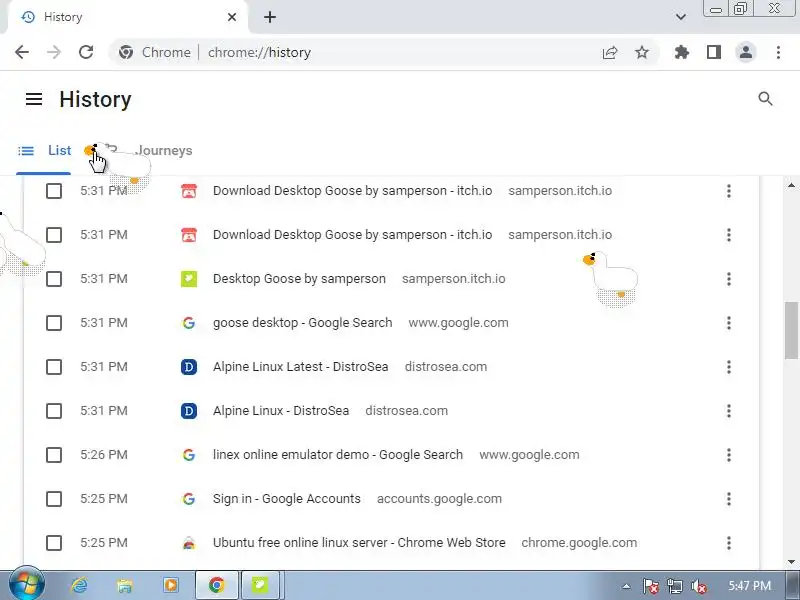
Task: Go back using the browser back arrow
Action: 22,52
